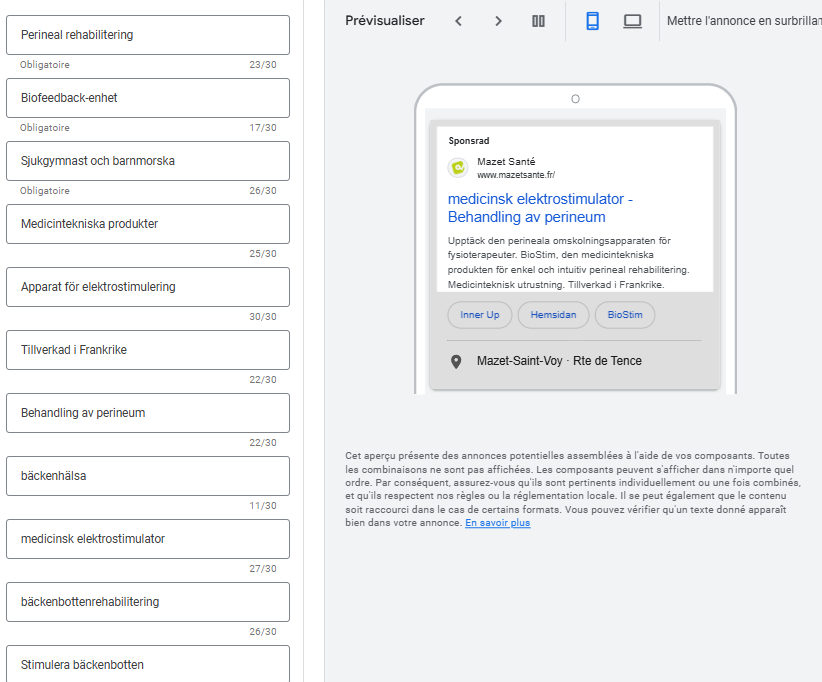Click the location pin icon
Viewport: 822px width, 682px height.
(456, 361)
